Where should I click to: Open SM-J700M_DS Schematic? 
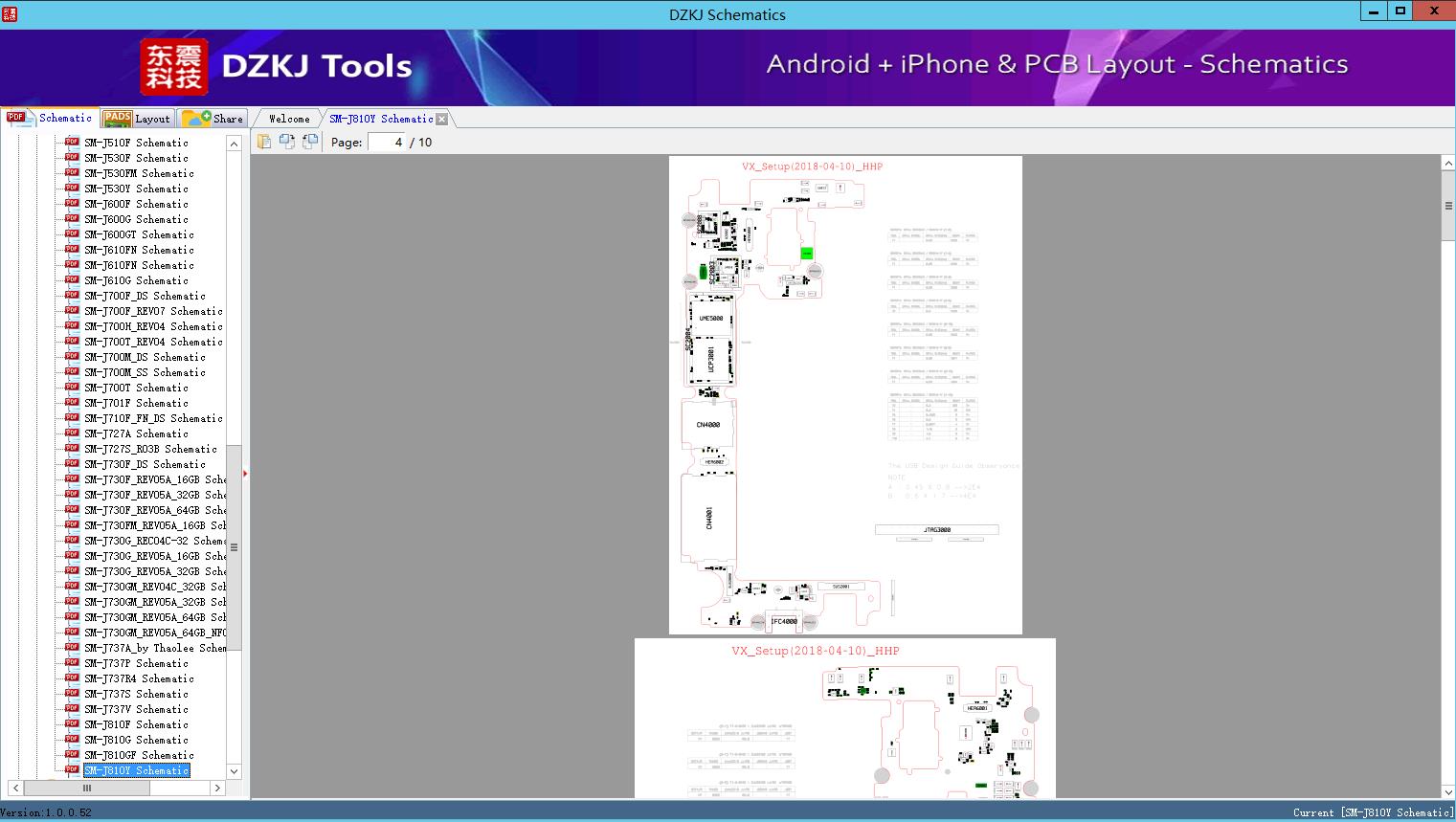(145, 357)
